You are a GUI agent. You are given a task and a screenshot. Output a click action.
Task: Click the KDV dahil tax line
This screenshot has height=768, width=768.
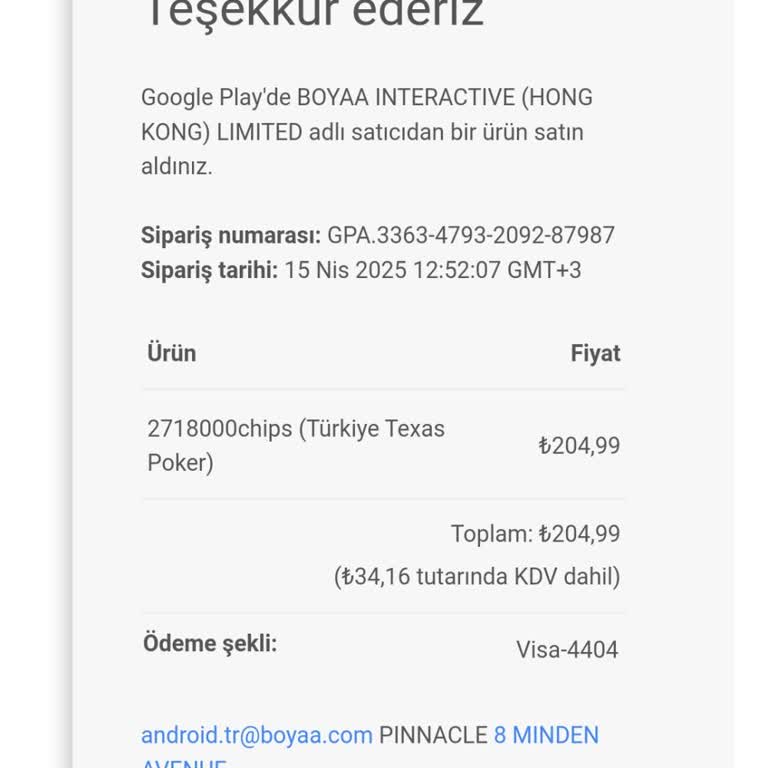[477, 577]
